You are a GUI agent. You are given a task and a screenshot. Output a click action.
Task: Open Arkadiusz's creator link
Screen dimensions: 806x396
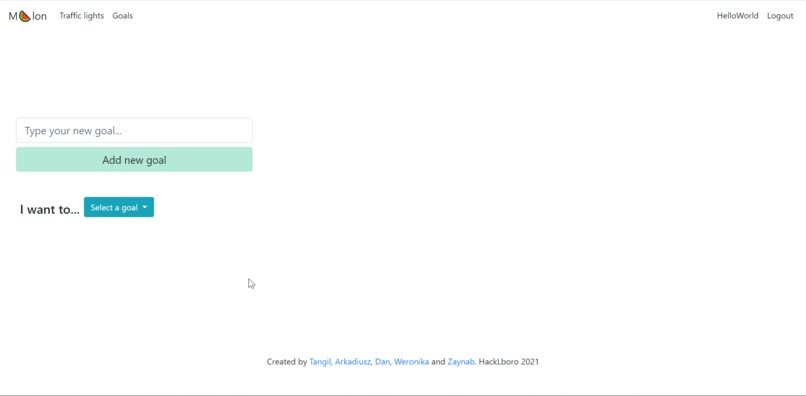coord(353,362)
